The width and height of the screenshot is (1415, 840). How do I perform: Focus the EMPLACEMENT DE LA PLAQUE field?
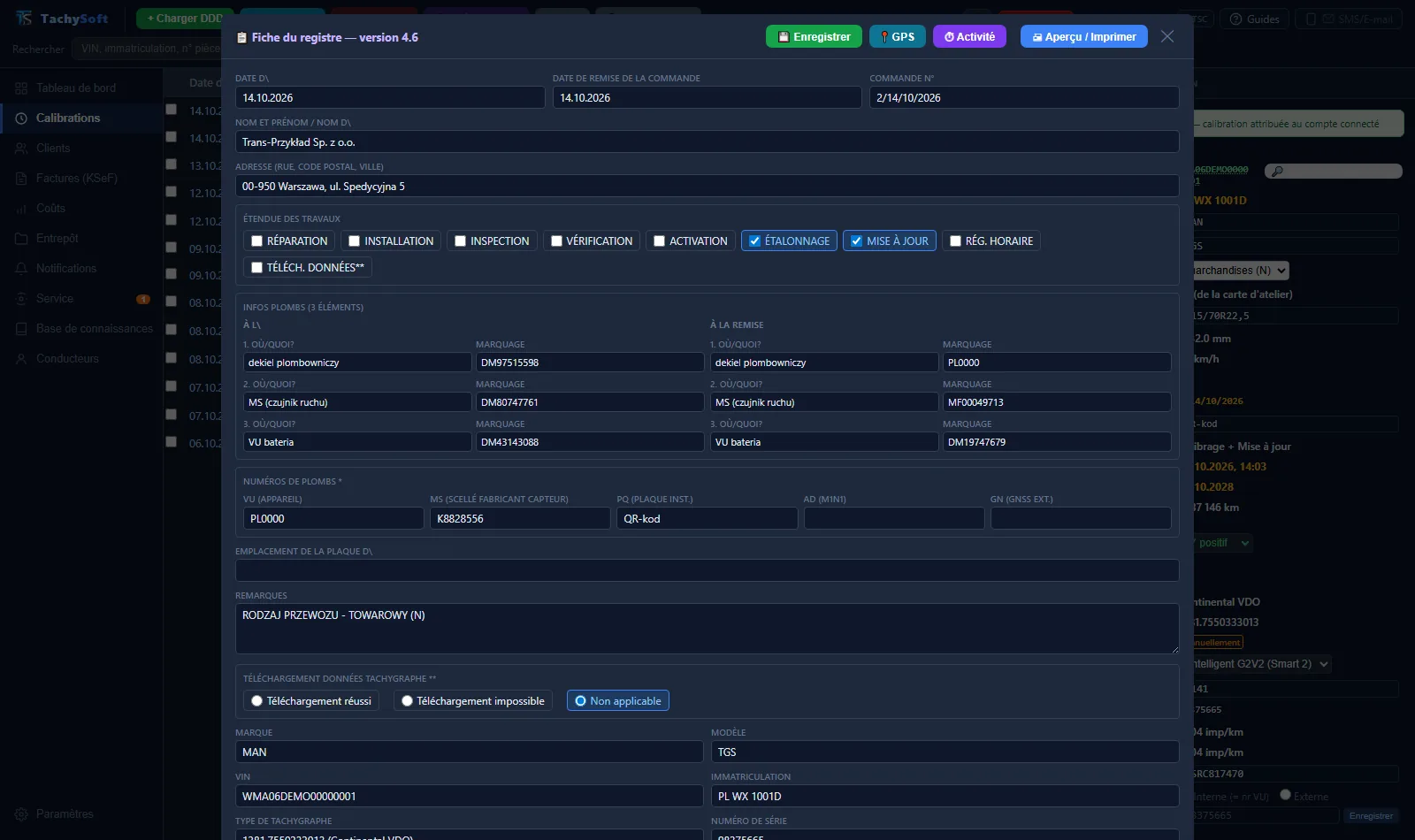[707, 570]
